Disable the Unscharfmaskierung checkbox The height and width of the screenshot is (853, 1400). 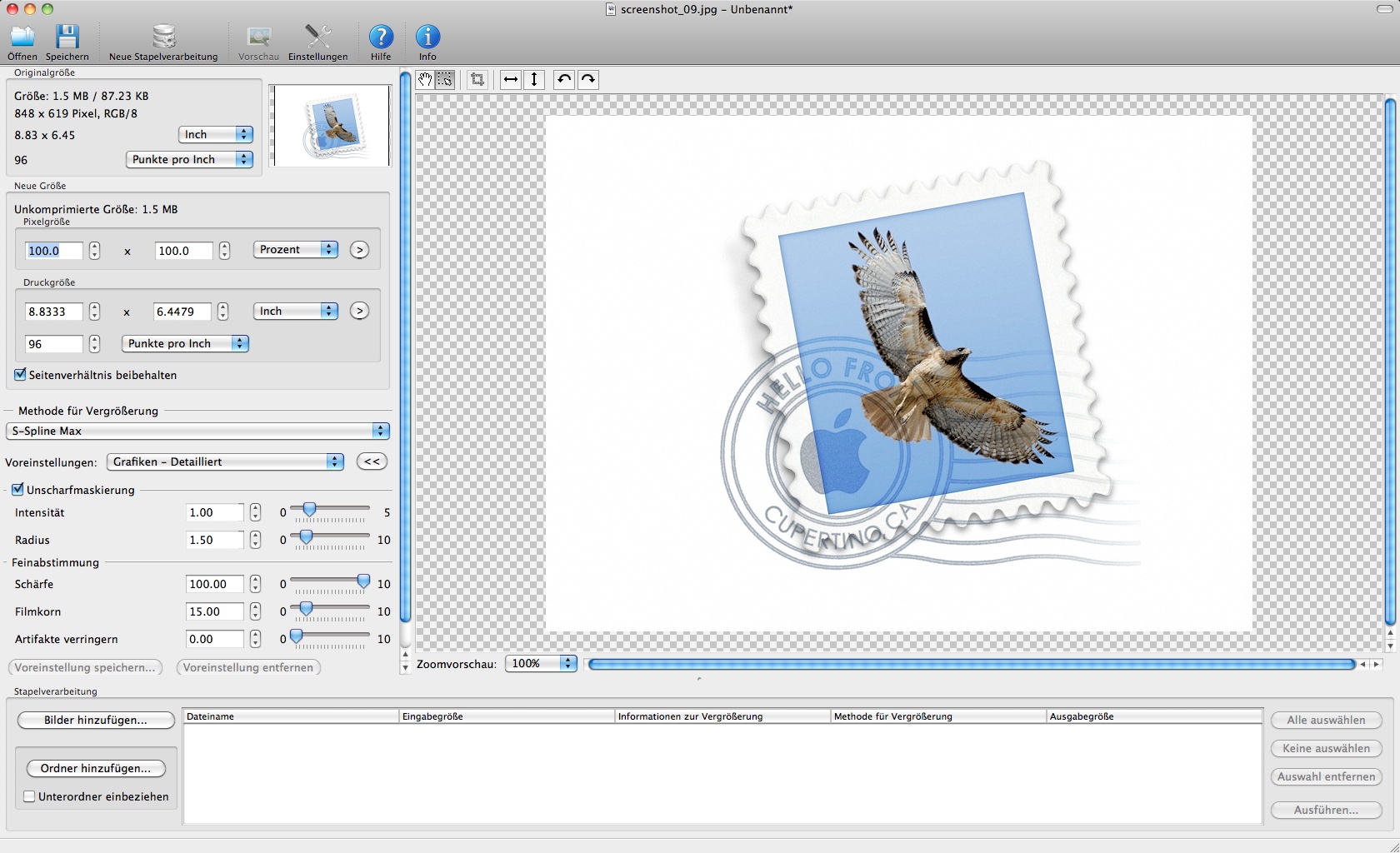18,490
